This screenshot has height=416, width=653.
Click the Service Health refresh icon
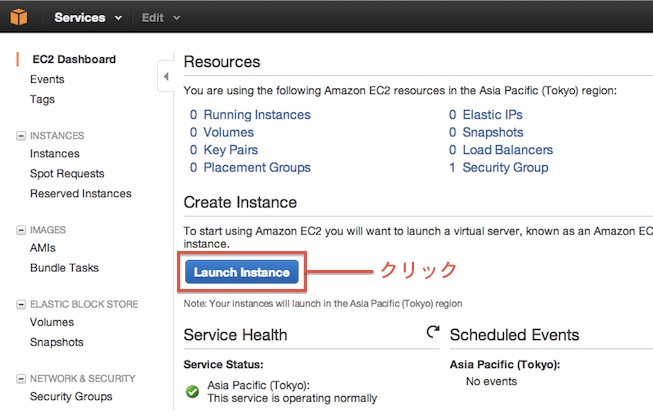[433, 332]
